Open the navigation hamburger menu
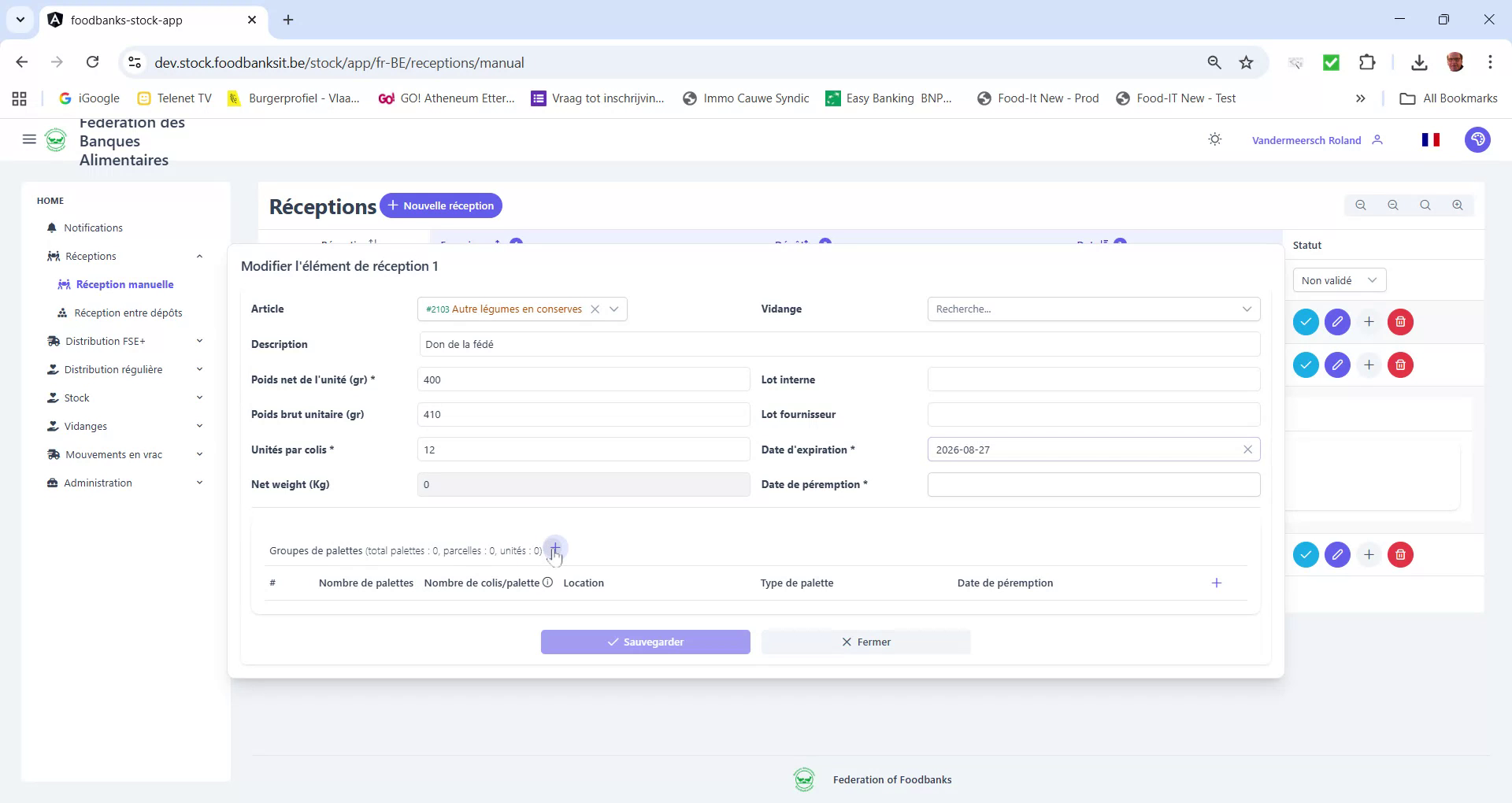Screen dimensions: 1512x803 pos(29,139)
